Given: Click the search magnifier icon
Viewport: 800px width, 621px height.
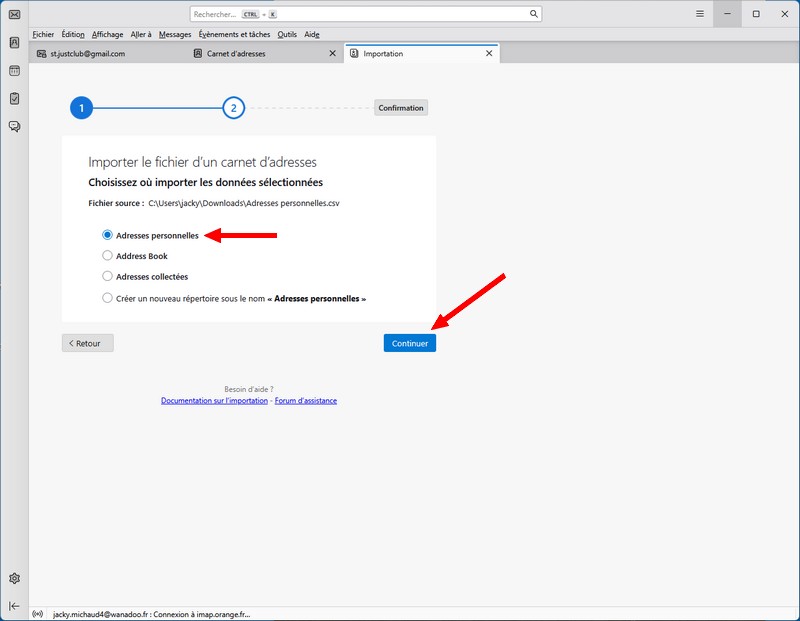Looking at the screenshot, I should pos(533,14).
